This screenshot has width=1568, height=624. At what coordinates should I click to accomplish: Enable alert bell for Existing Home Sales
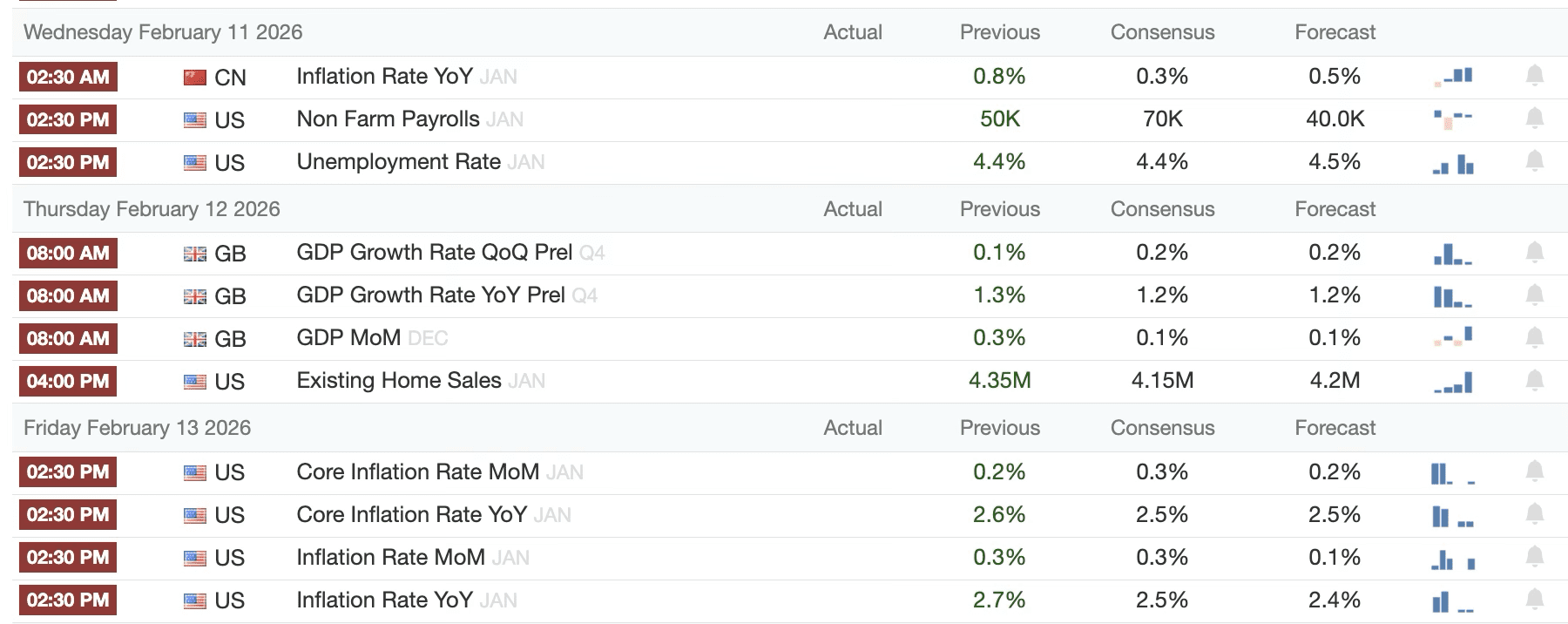point(1535,380)
